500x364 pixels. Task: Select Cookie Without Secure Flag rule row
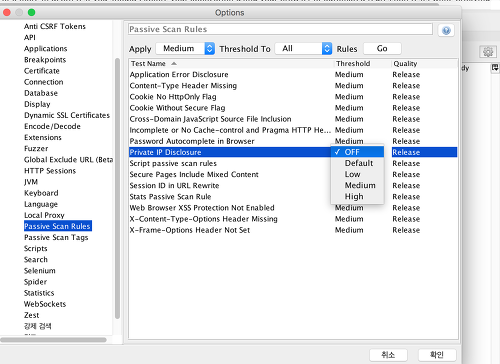pyautogui.click(x=293, y=108)
